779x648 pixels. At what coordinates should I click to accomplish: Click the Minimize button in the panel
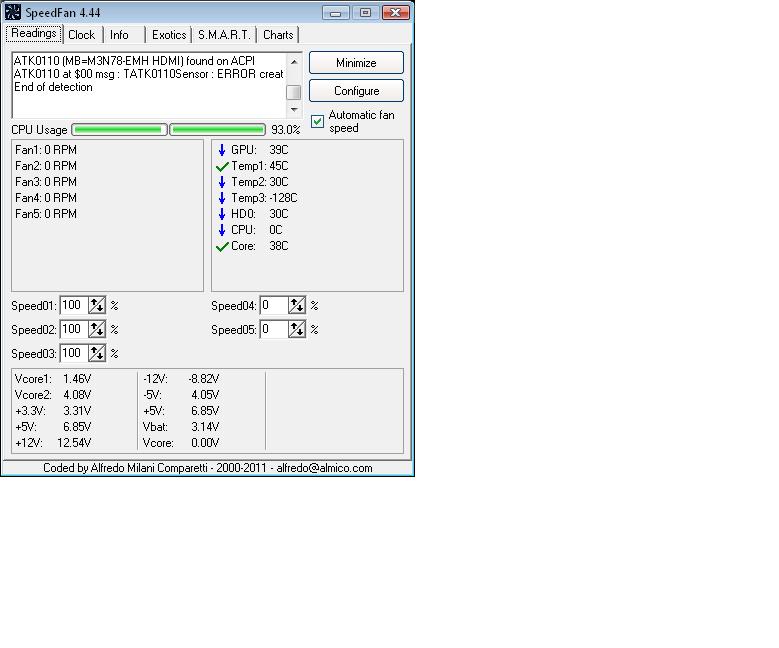(x=356, y=63)
